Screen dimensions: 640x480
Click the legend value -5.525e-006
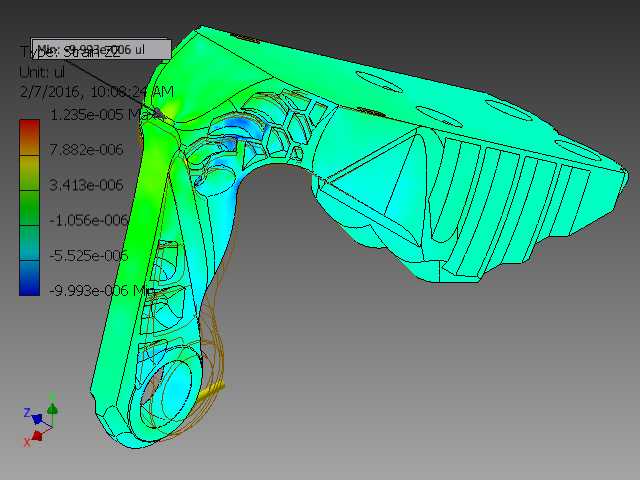point(89,256)
